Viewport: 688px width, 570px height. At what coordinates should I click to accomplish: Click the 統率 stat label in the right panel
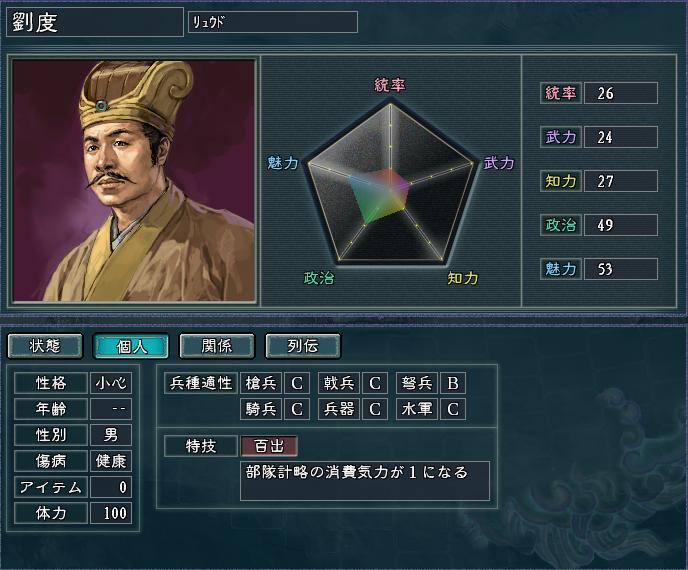[x=561, y=93]
